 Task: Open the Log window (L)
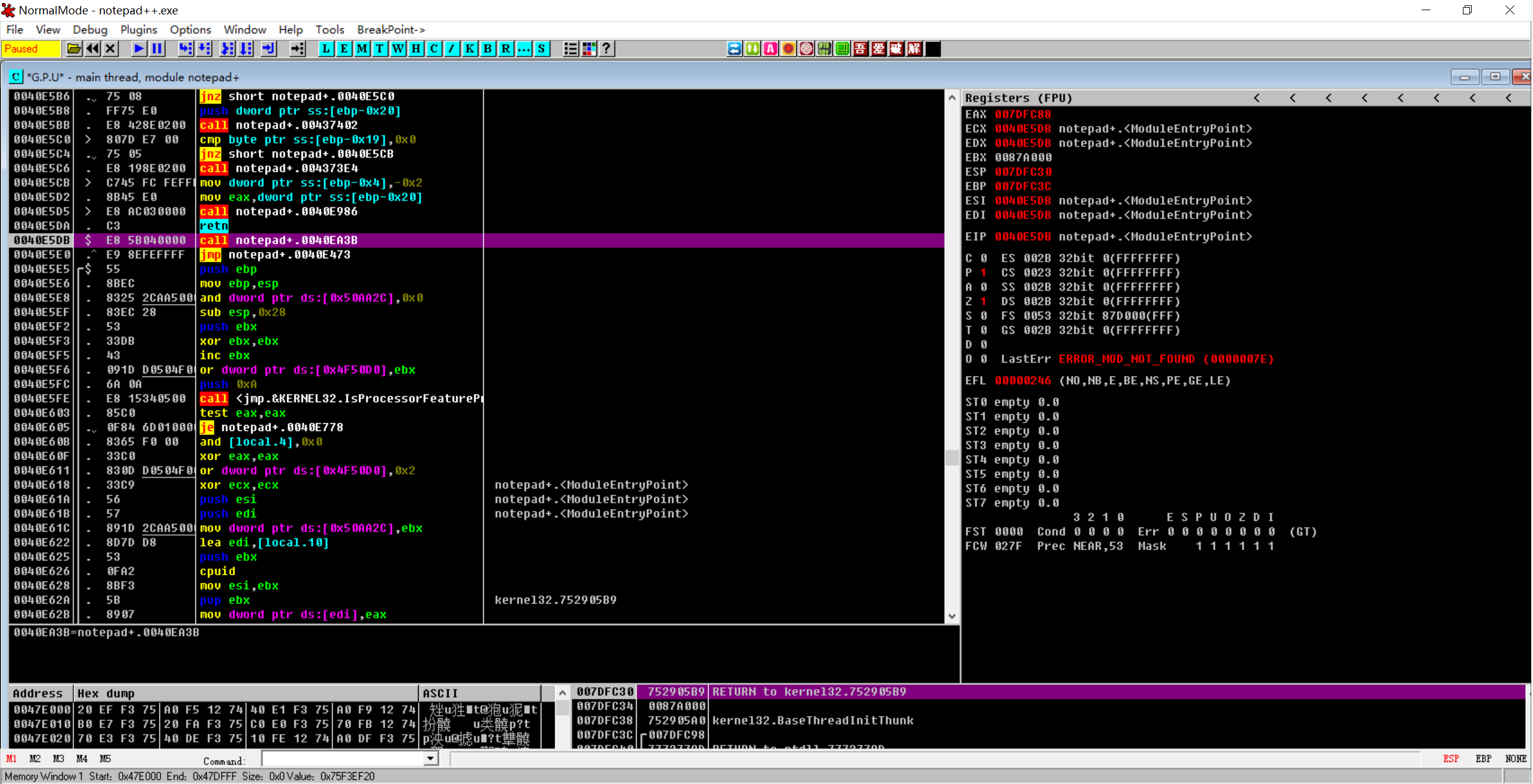tap(326, 49)
